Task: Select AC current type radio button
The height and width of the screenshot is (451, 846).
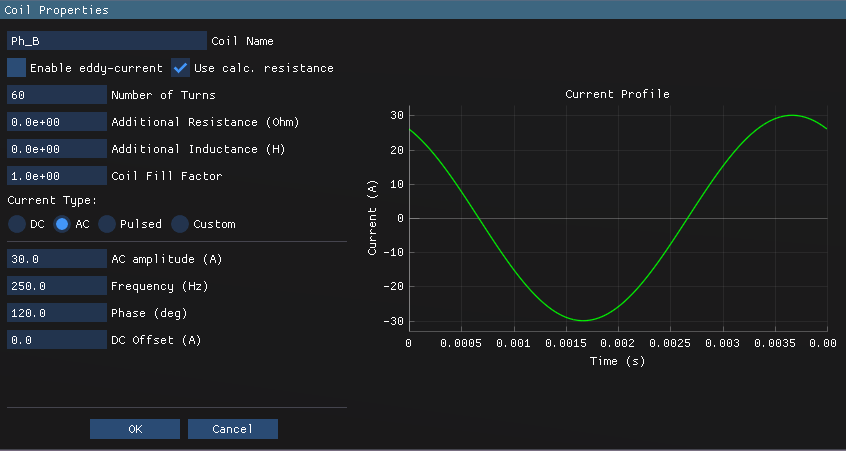Action: coord(63,224)
